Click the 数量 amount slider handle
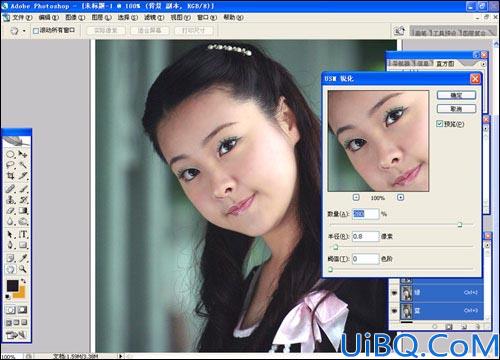The width and height of the screenshot is (500, 360). point(460,224)
